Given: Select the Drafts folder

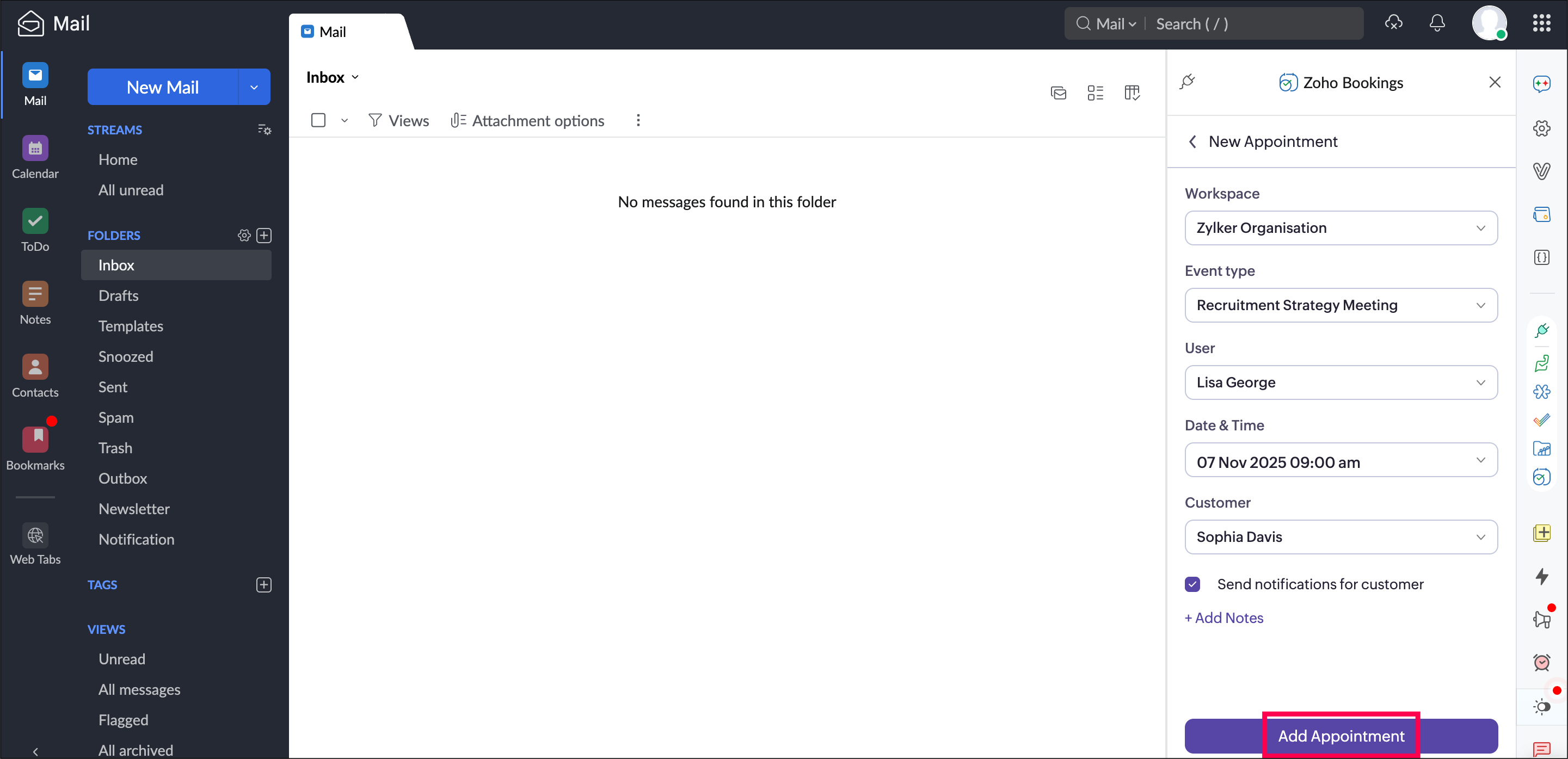Looking at the screenshot, I should 118,296.
